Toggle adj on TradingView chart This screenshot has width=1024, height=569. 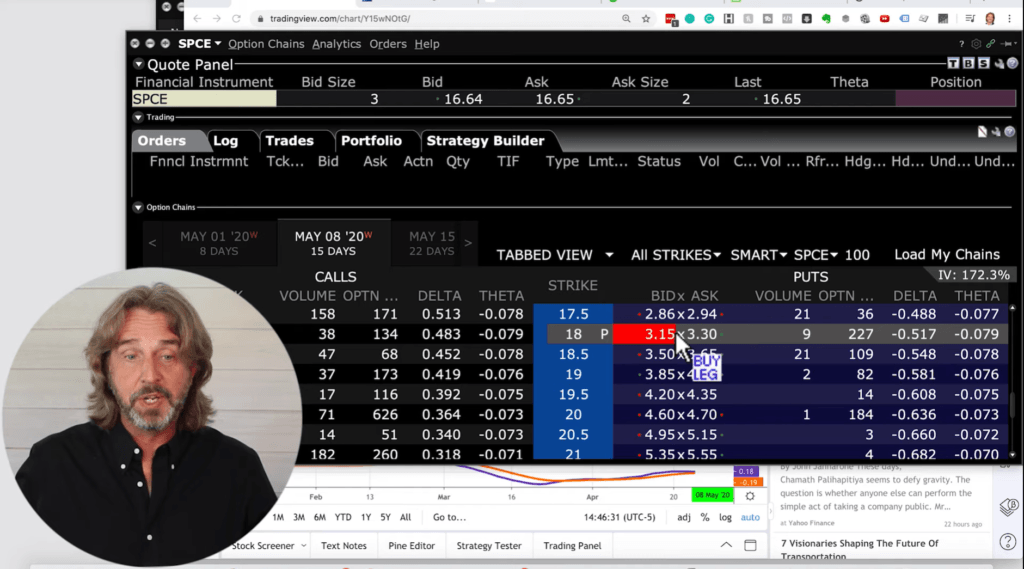pos(684,517)
